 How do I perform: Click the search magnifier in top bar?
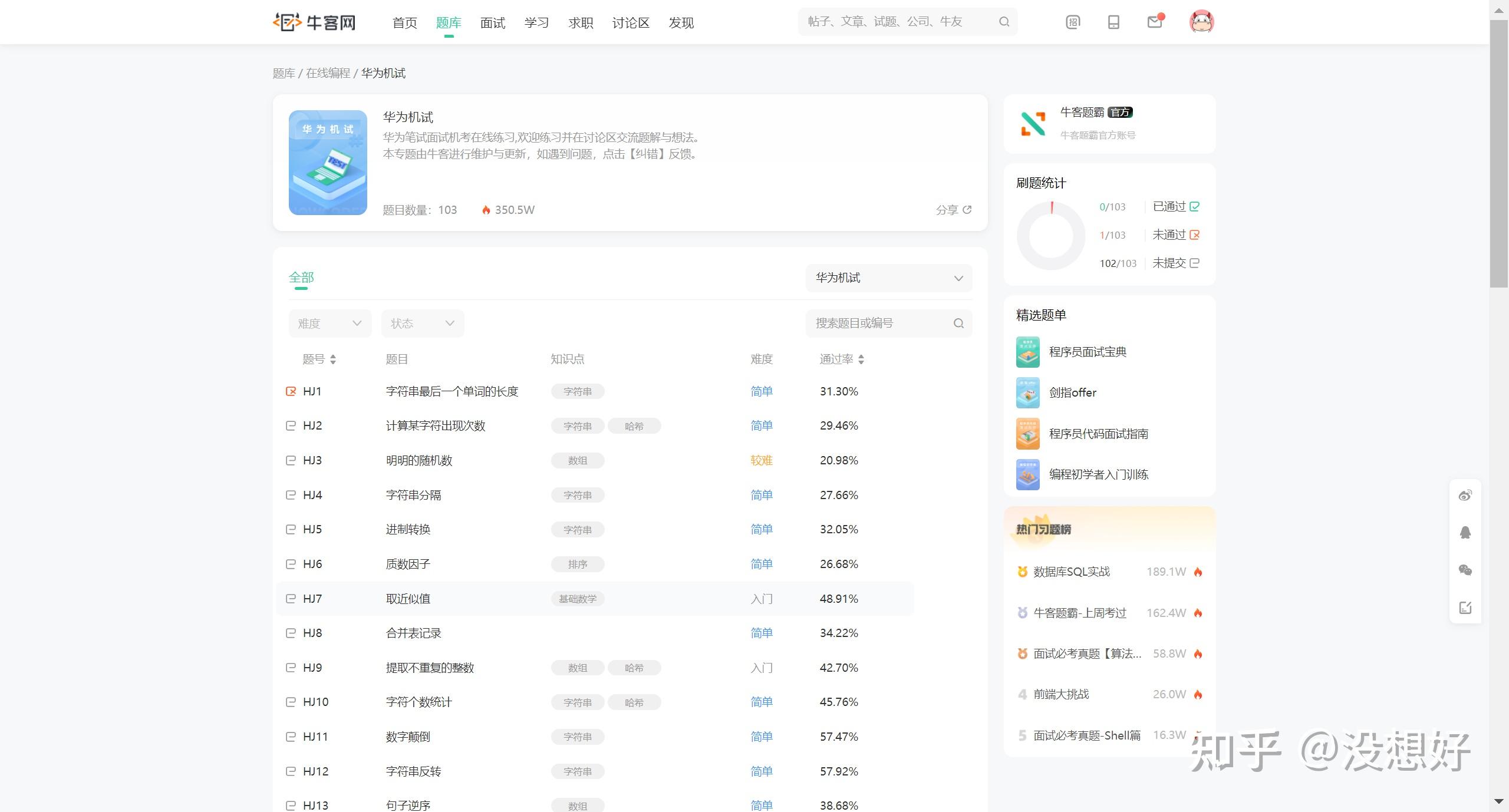pyautogui.click(x=1004, y=22)
